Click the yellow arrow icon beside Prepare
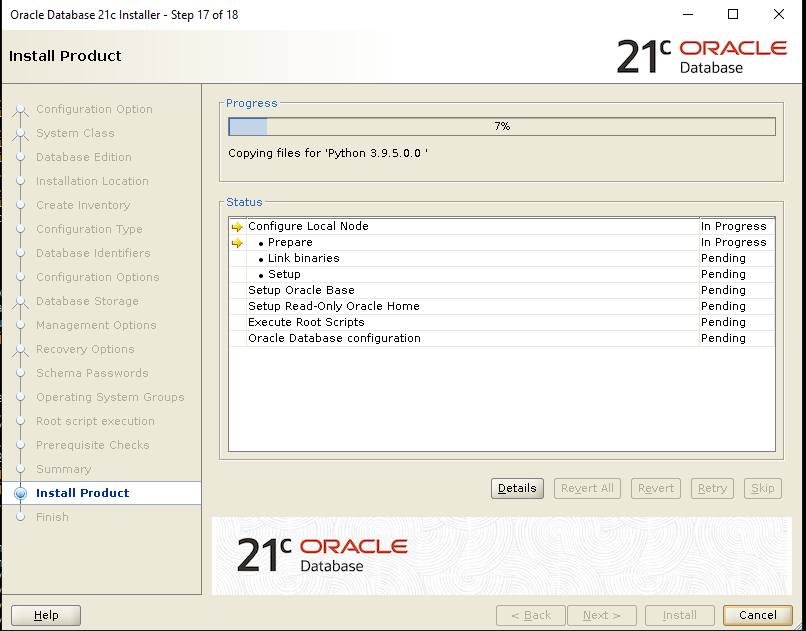Viewport: 806px width, 631px height. tap(237, 243)
